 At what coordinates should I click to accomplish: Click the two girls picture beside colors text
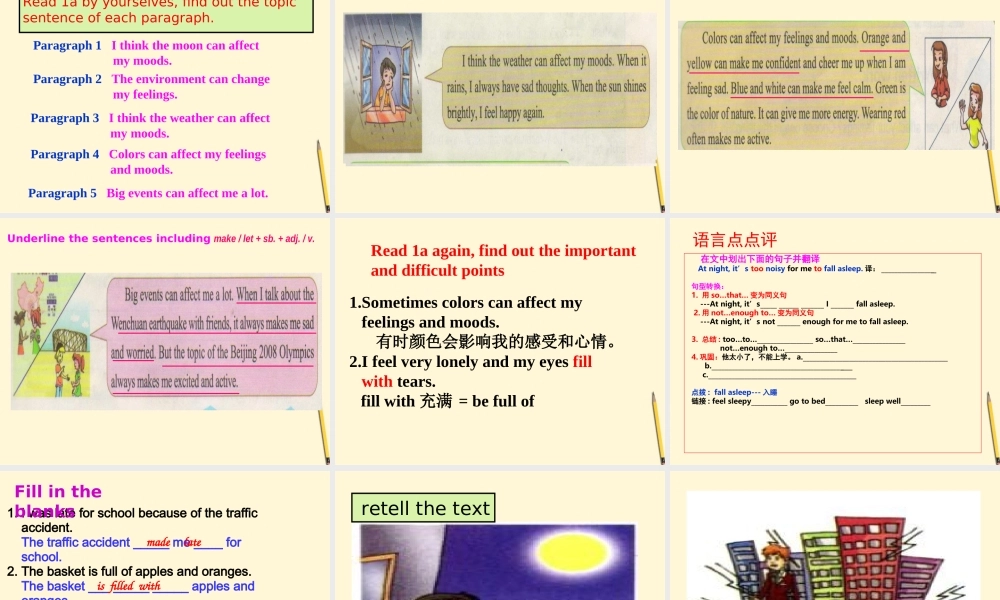(959, 94)
